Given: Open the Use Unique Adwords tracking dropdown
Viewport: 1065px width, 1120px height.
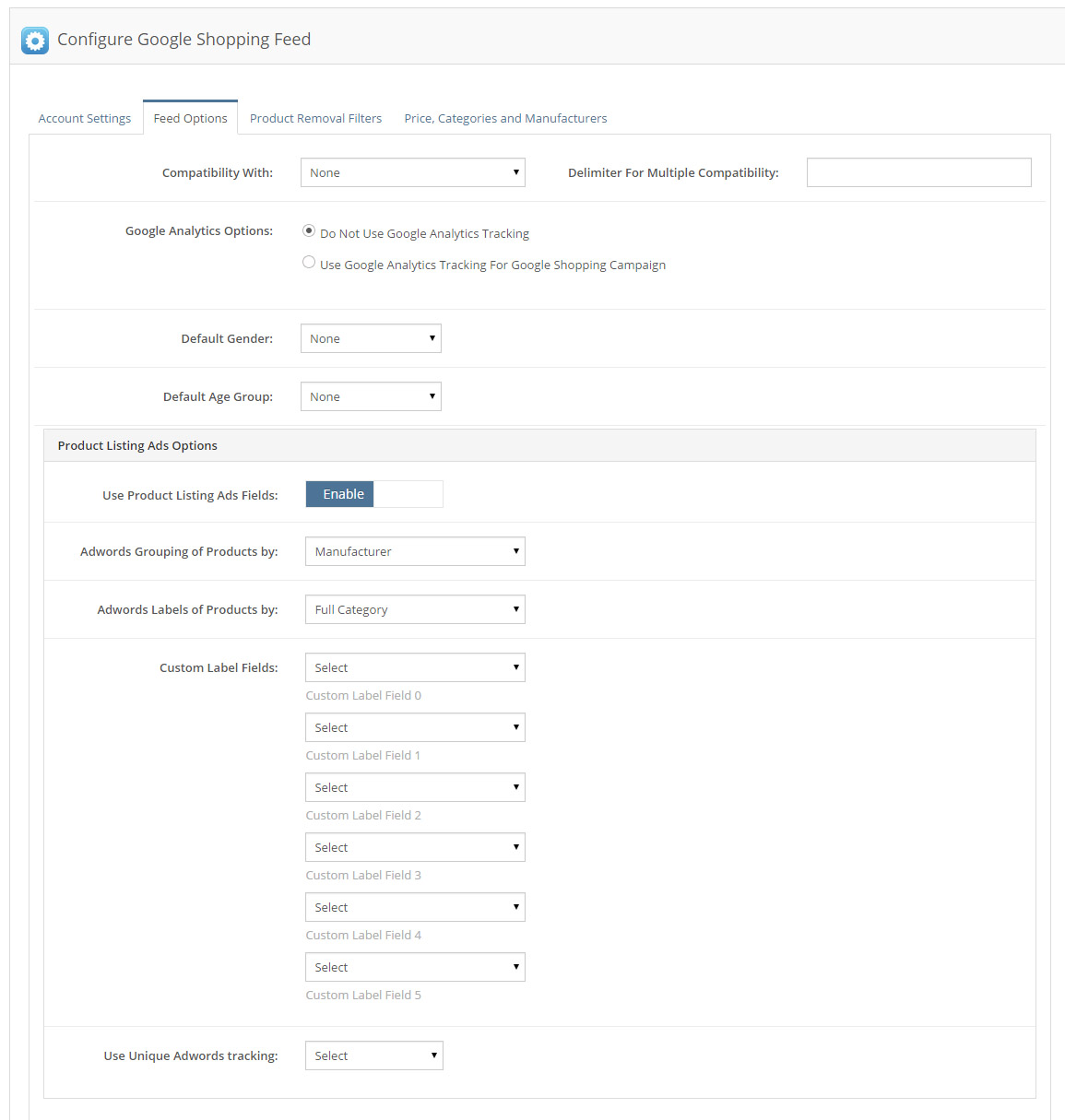Looking at the screenshot, I should point(374,1055).
